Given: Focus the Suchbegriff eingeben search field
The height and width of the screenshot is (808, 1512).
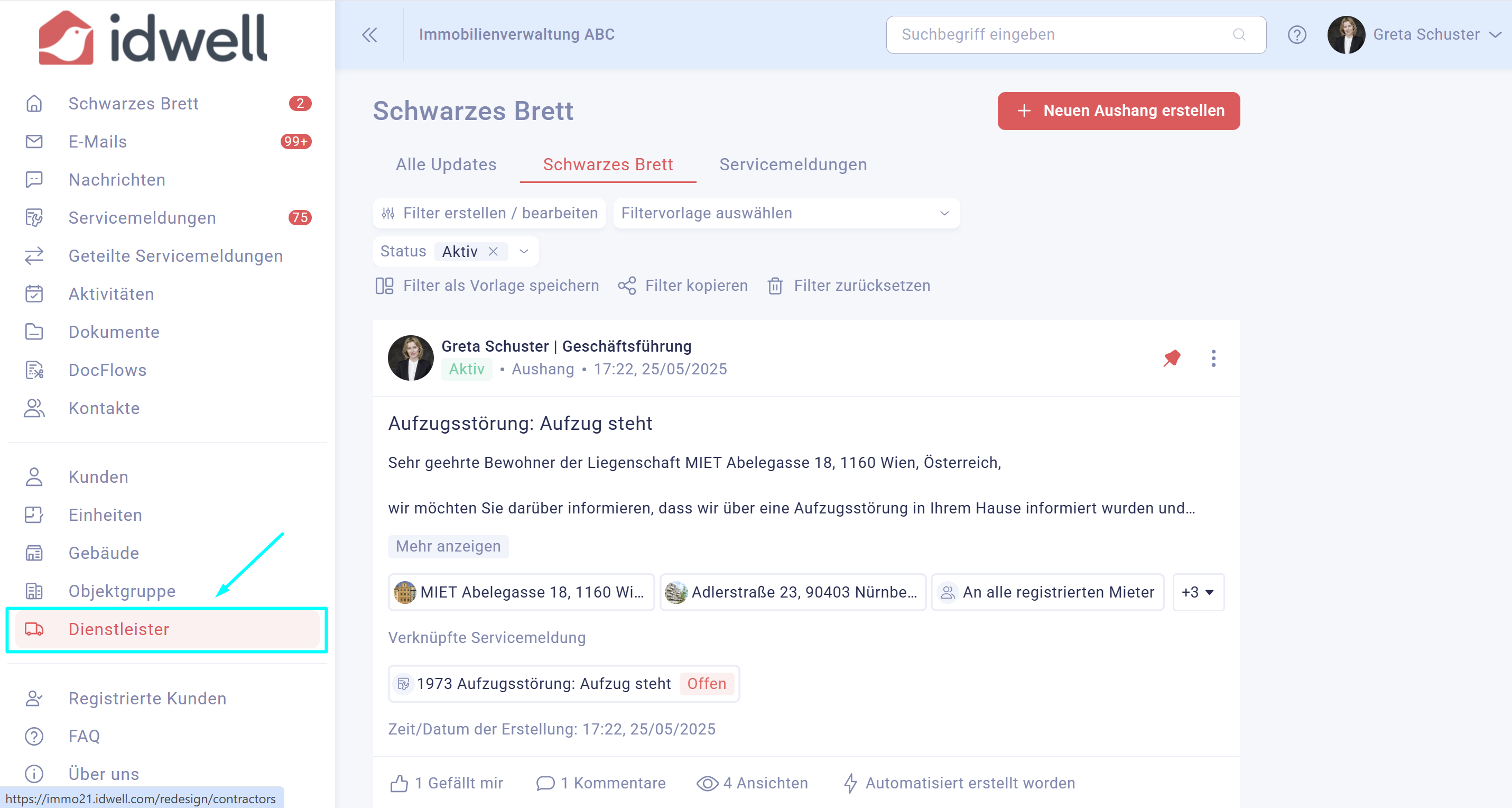Looking at the screenshot, I should [x=1075, y=35].
